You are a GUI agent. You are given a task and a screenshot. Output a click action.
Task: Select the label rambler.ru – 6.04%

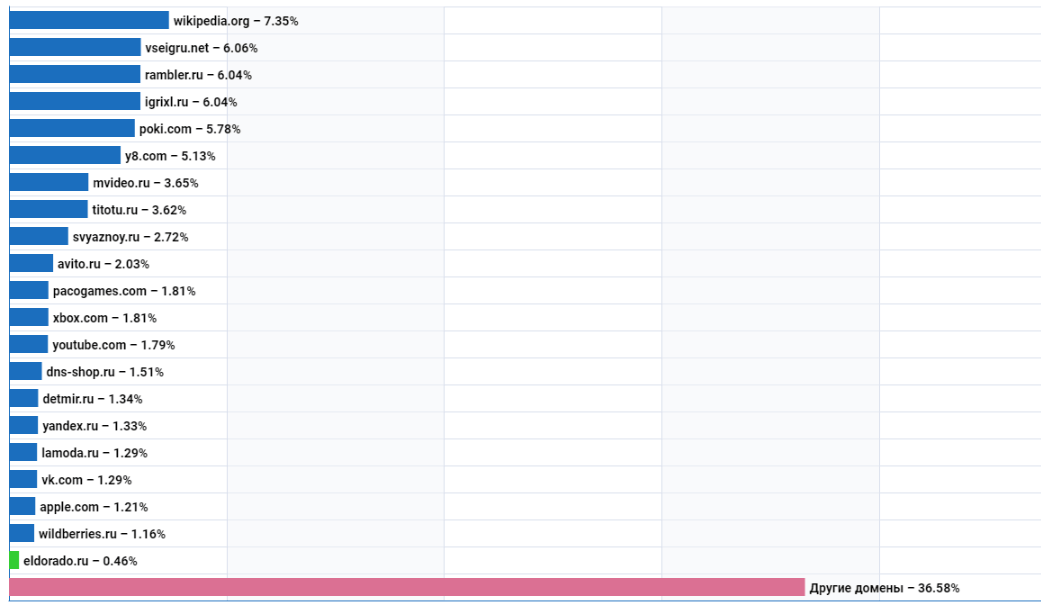click(x=198, y=75)
